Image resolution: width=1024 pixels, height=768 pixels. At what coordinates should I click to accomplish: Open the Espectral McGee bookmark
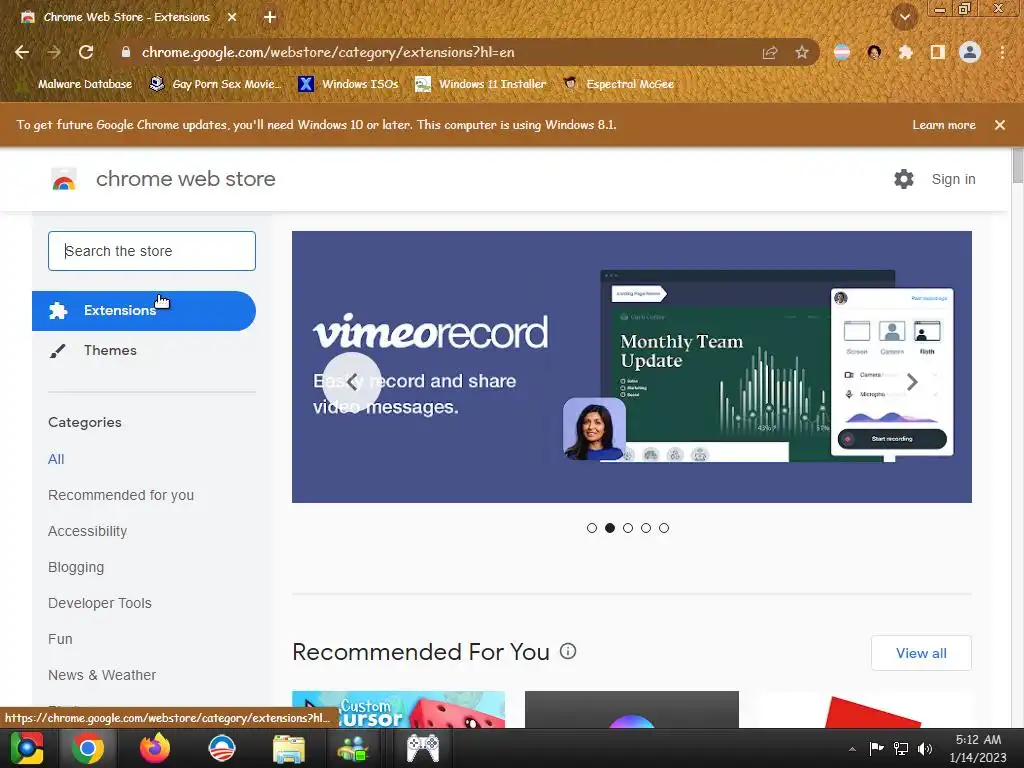619,84
